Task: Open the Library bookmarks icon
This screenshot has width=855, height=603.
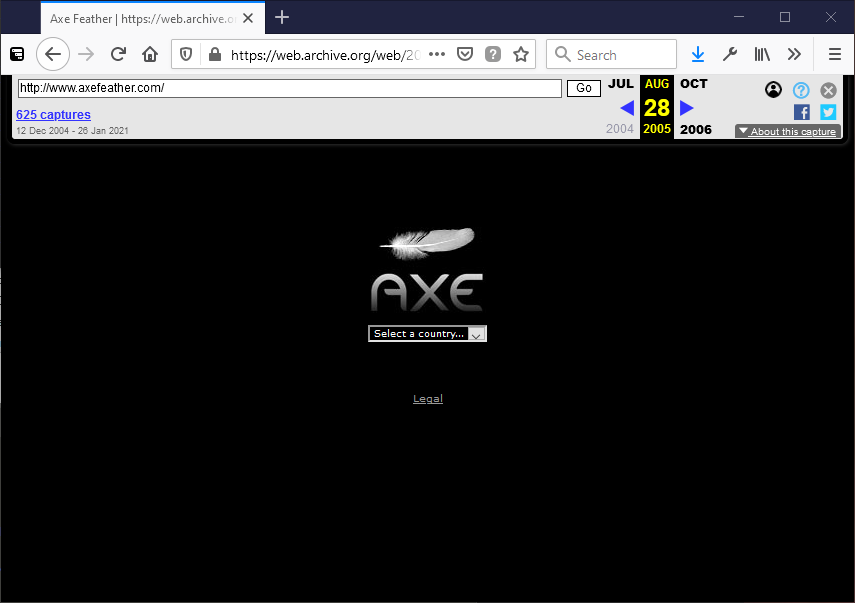Action: pos(762,55)
